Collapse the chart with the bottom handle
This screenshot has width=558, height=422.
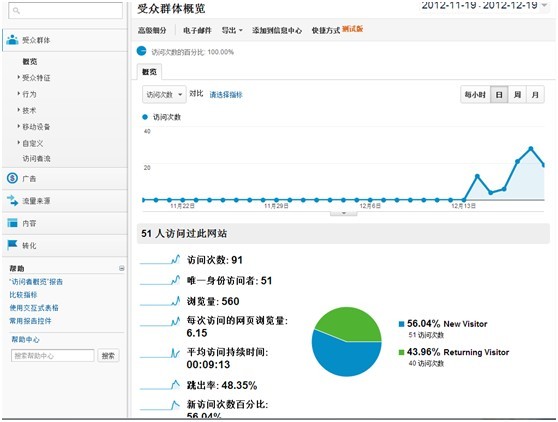(x=343, y=213)
